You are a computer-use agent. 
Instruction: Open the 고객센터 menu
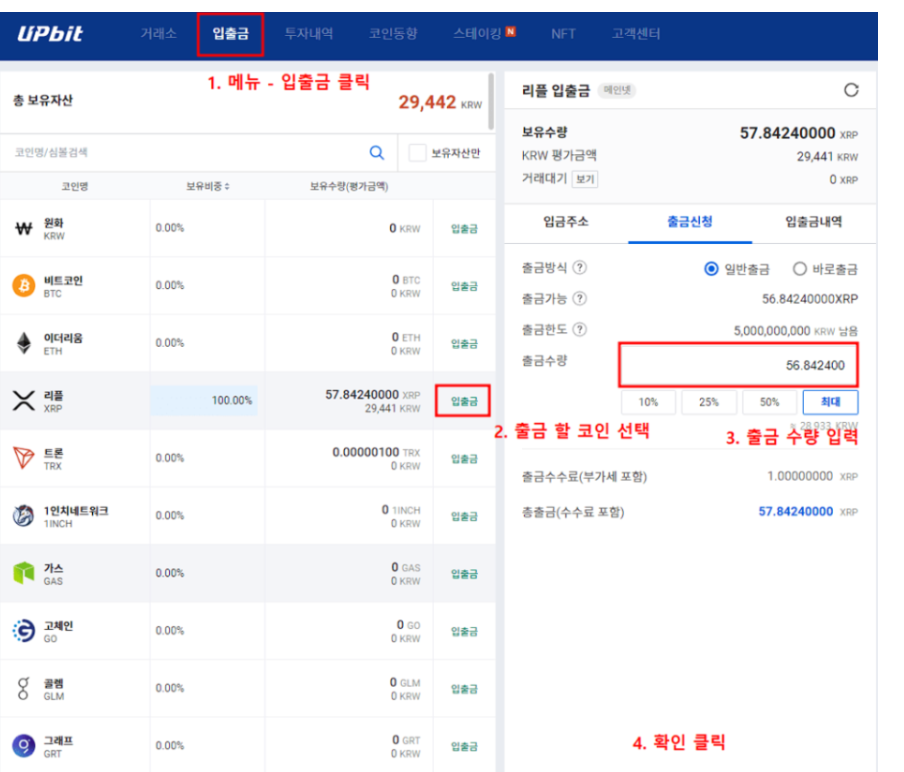(636, 33)
